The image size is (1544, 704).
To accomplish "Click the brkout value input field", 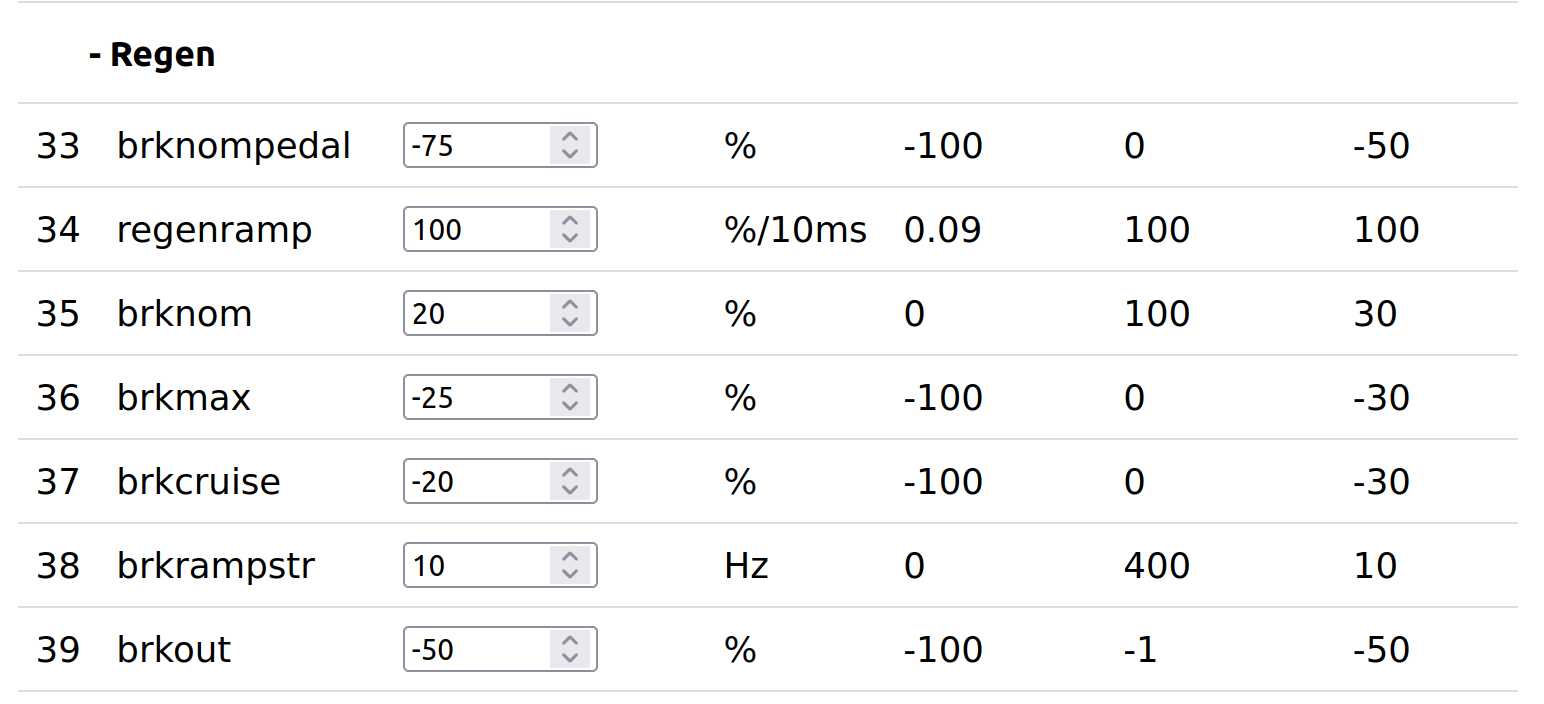I will 476,650.
